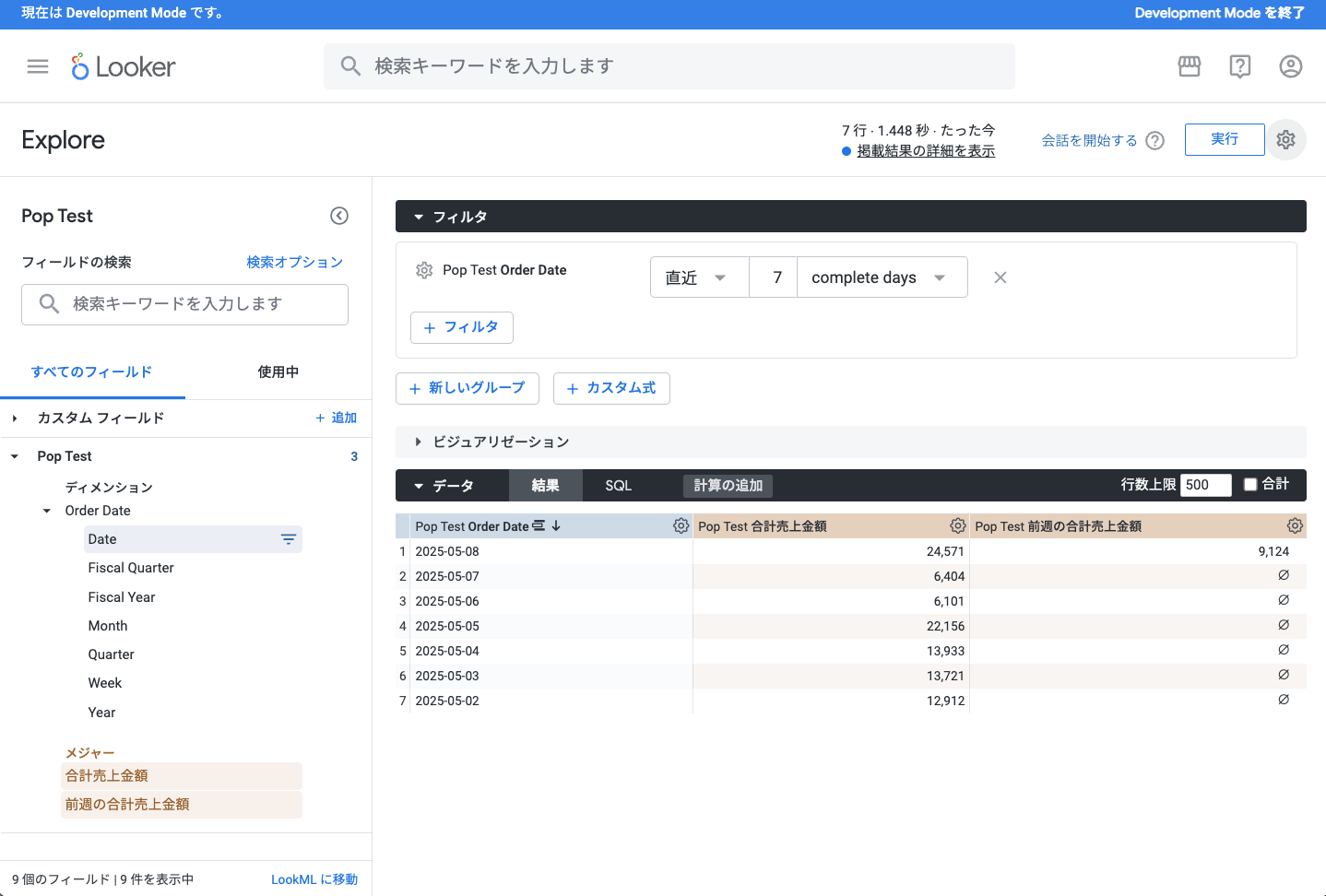Open the complete days unit dropdown

tap(881, 277)
